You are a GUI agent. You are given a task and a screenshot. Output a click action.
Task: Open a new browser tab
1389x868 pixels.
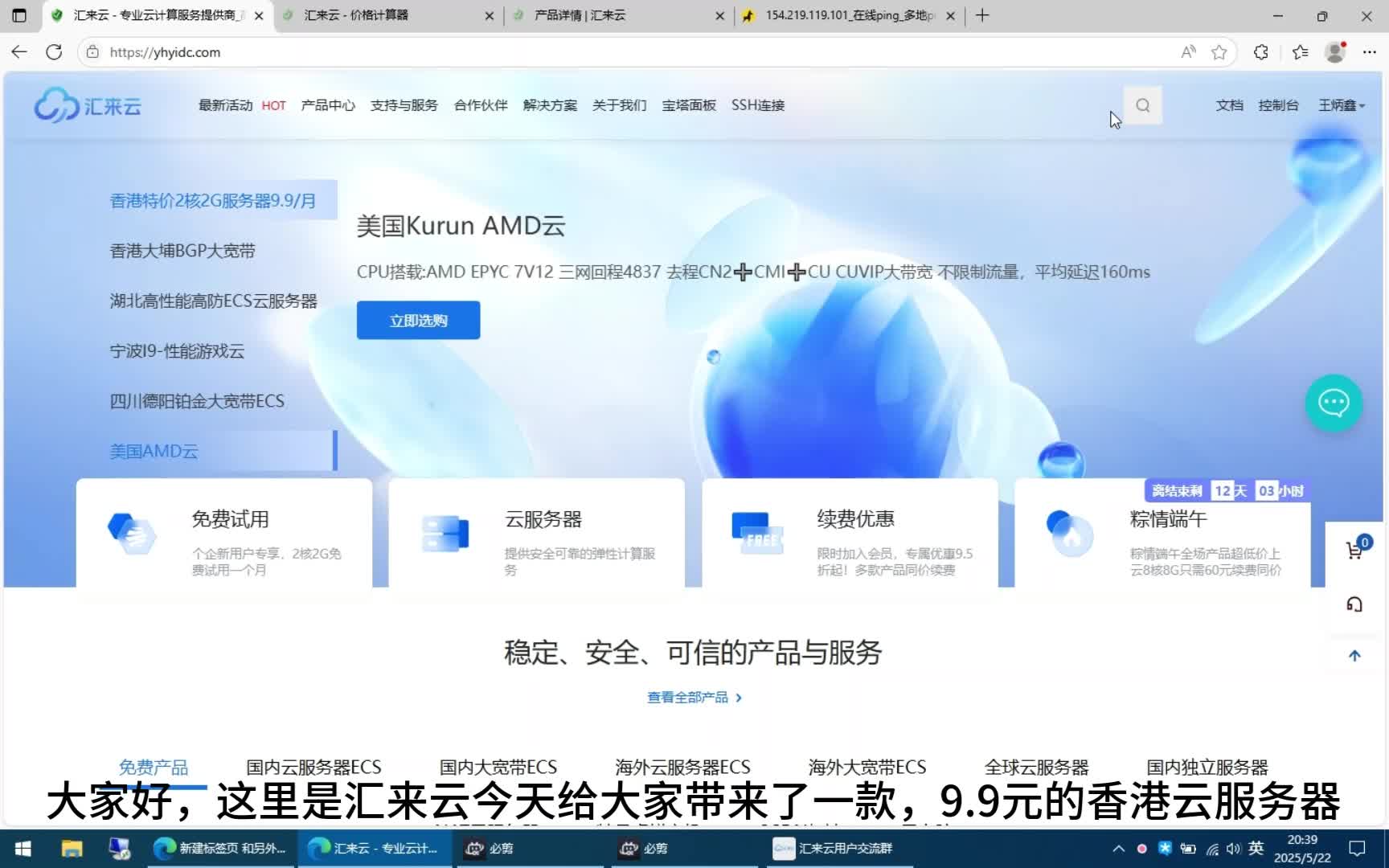(982, 15)
